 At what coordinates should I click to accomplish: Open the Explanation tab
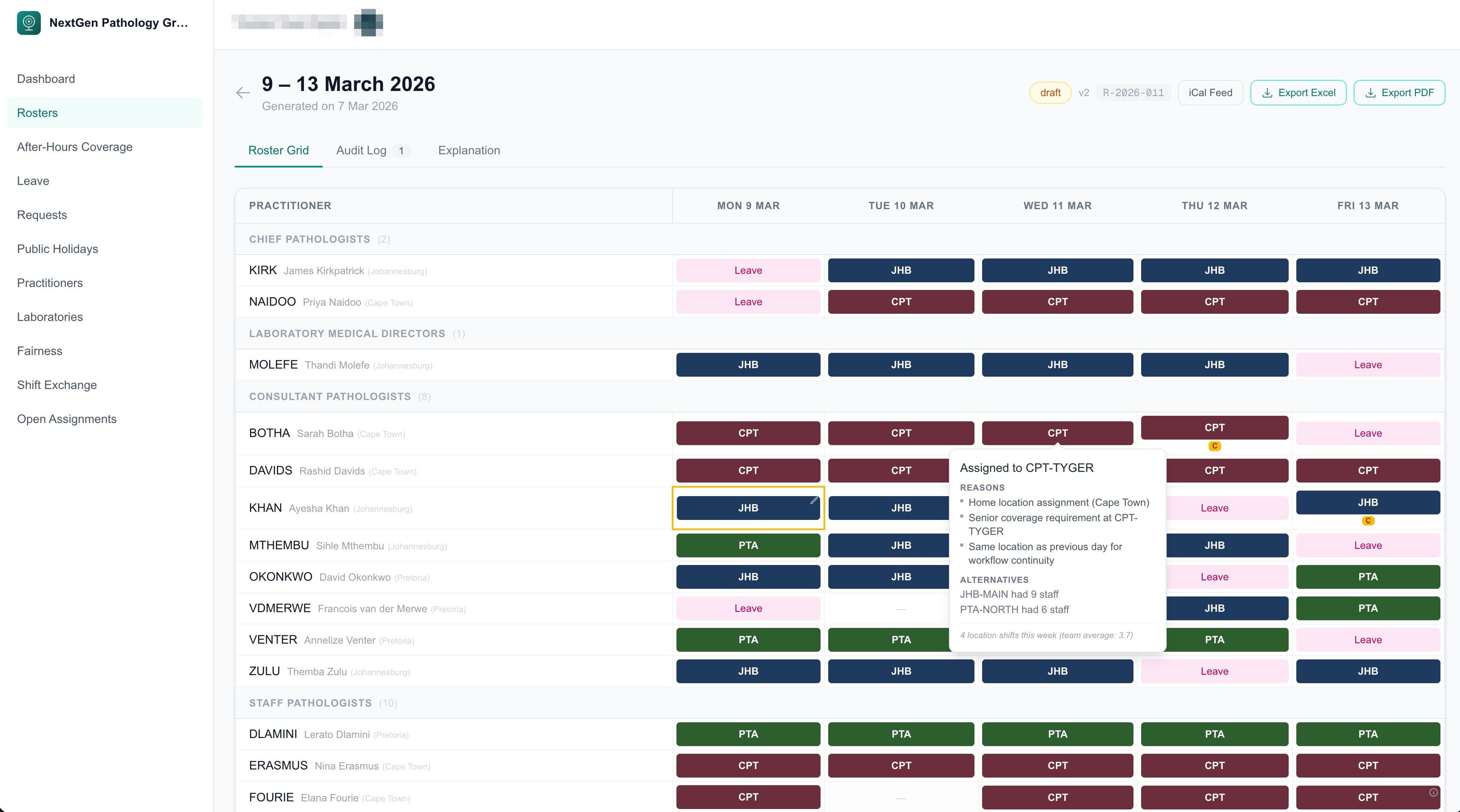469,150
